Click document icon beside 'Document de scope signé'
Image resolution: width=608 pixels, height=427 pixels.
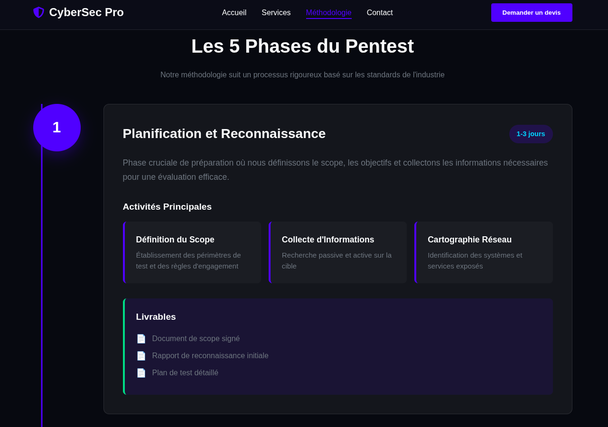pyautogui.click(x=141, y=338)
